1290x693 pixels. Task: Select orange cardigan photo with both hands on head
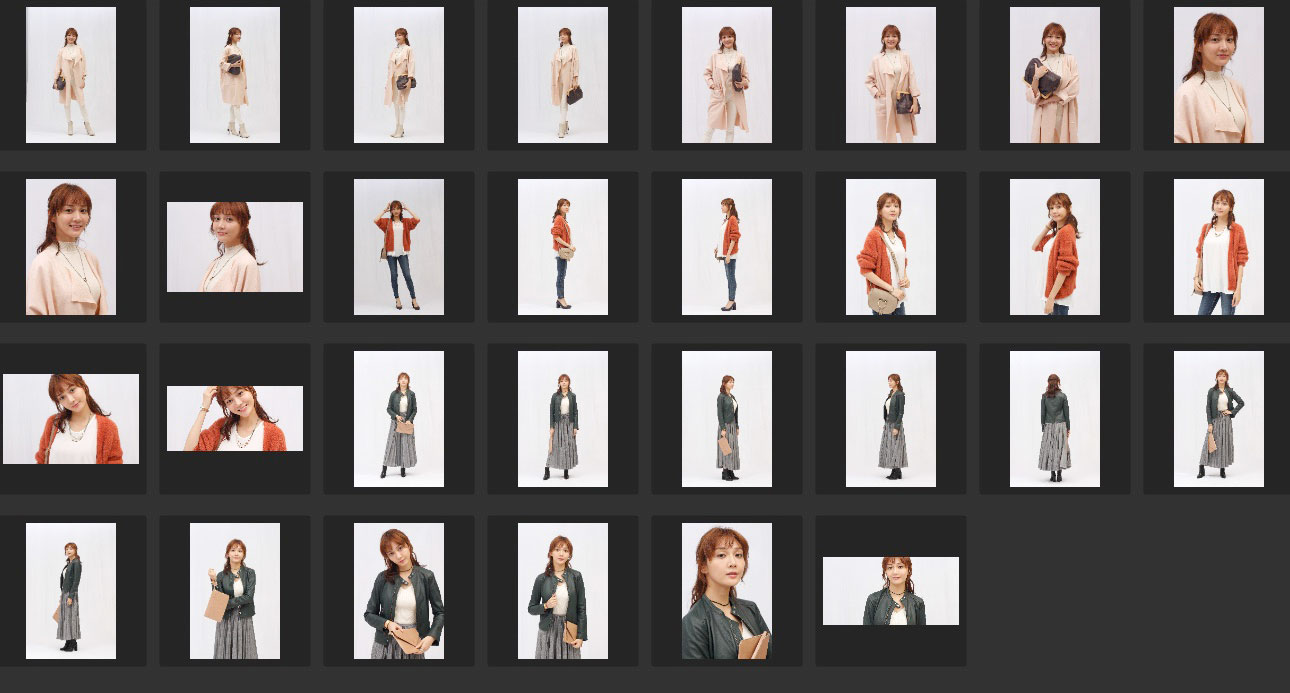[399, 247]
